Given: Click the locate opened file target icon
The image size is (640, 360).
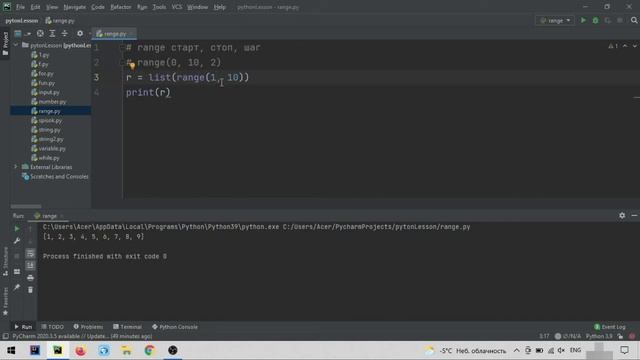Looking at the screenshot, I should click(40, 33).
